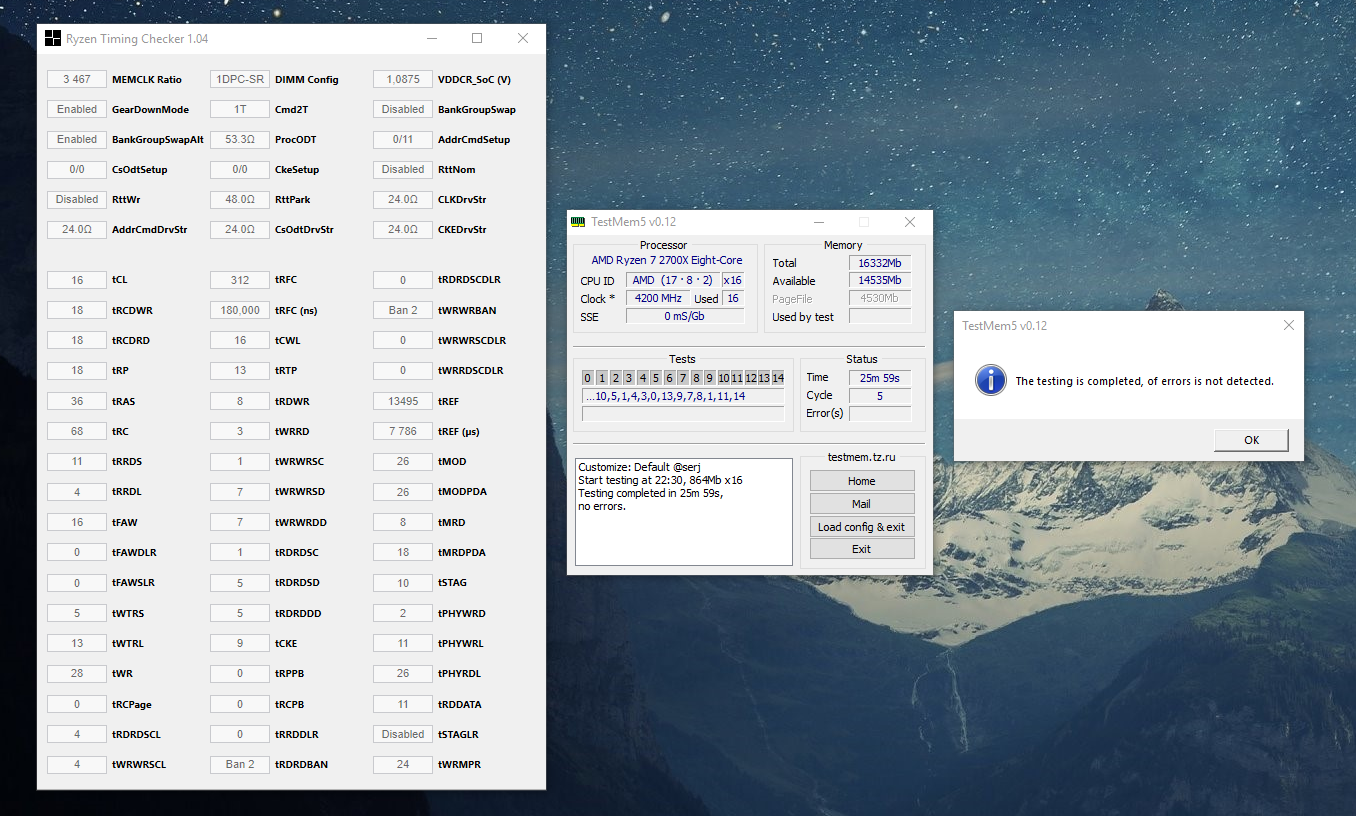Confirm the testing completed dialog with OK

coord(1251,440)
